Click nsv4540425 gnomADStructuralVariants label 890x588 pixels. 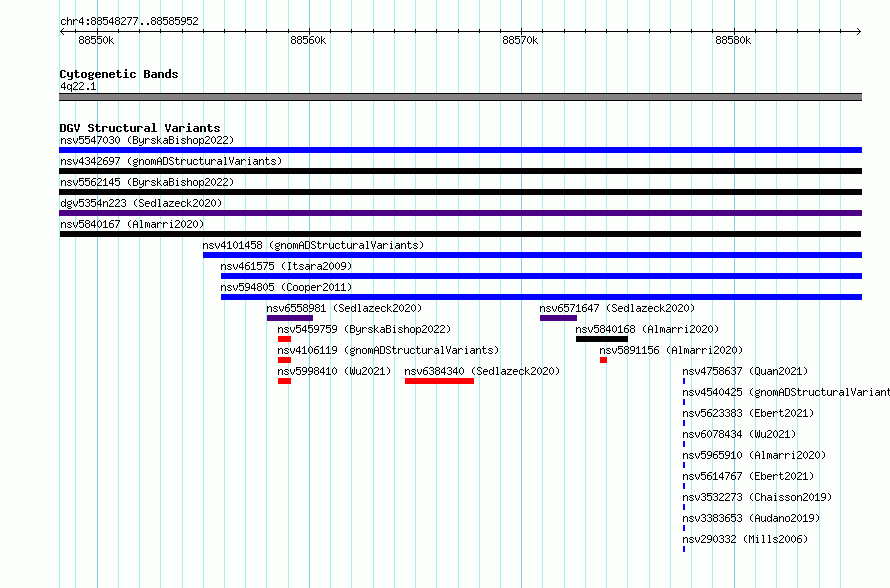click(x=786, y=392)
